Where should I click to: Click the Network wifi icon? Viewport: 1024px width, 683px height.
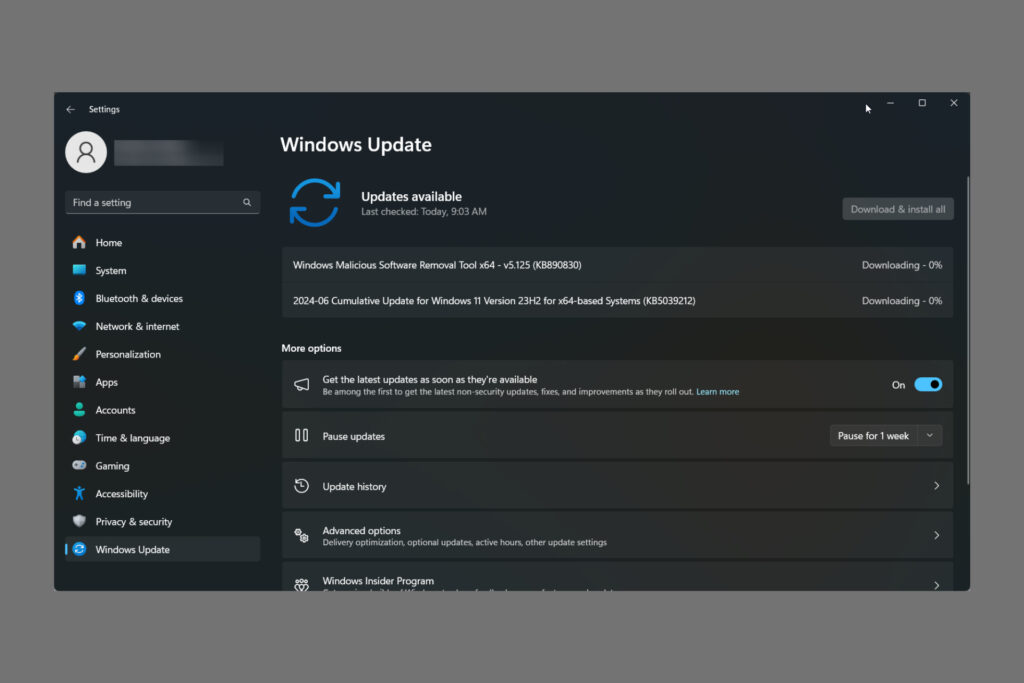point(79,326)
